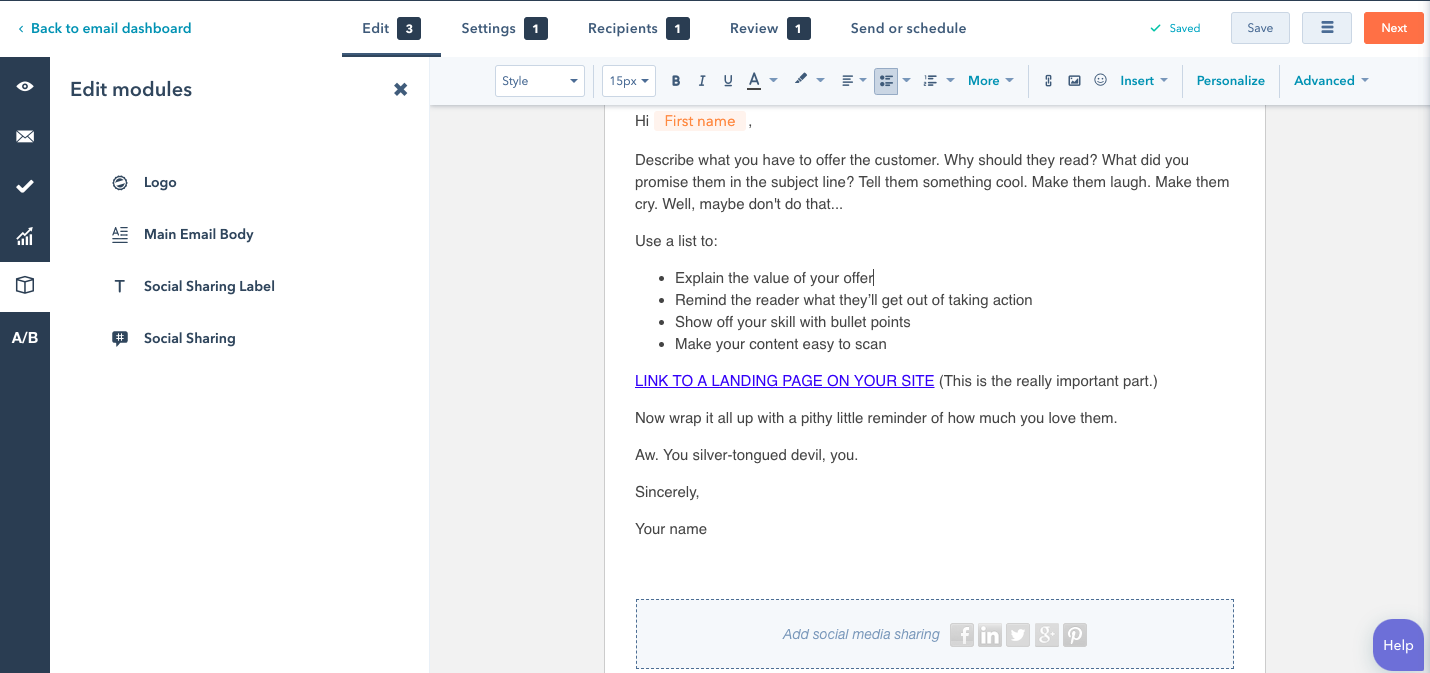This screenshot has width=1430, height=673.
Task: Click the Save button
Action: click(x=1260, y=28)
